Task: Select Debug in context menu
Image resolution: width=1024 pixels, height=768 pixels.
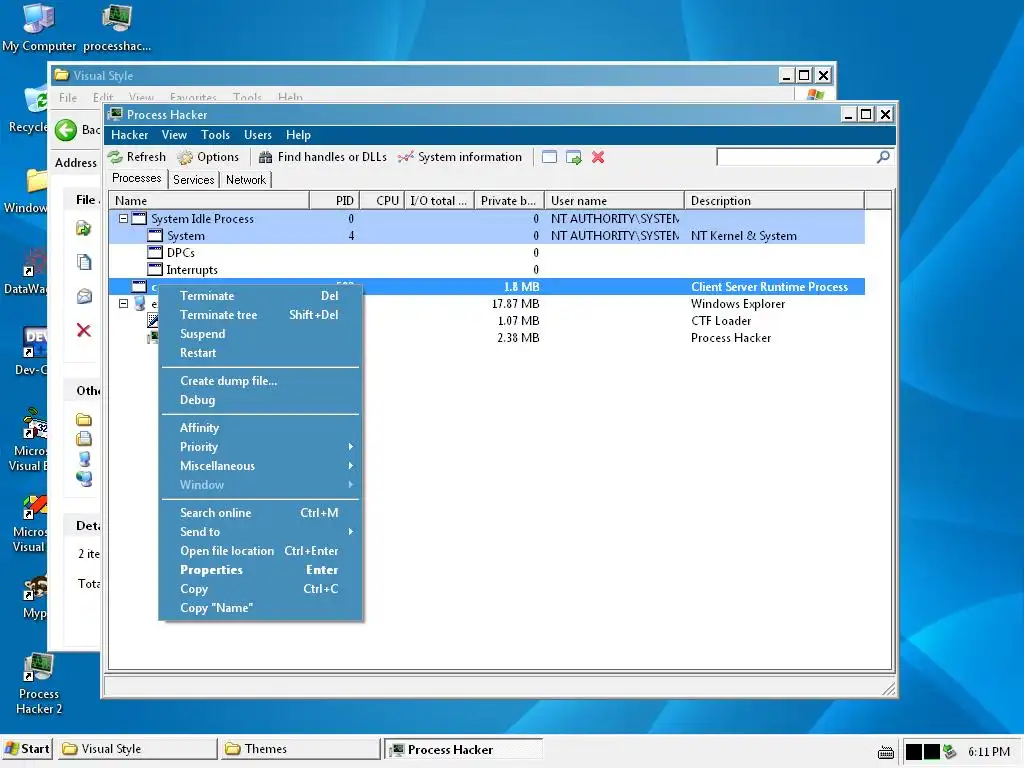Action: tap(260, 400)
